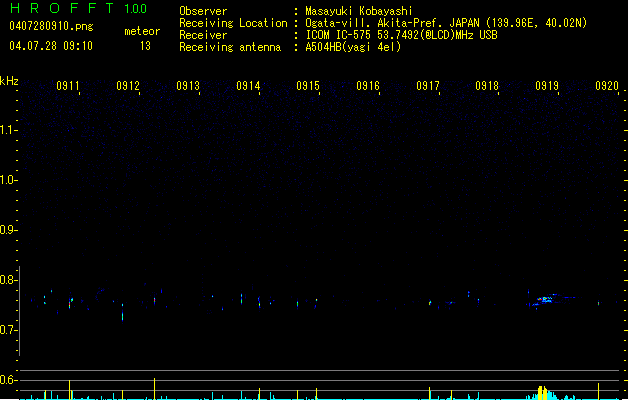Click the Observer field label
The height and width of the screenshot is (400, 629).
203,11
